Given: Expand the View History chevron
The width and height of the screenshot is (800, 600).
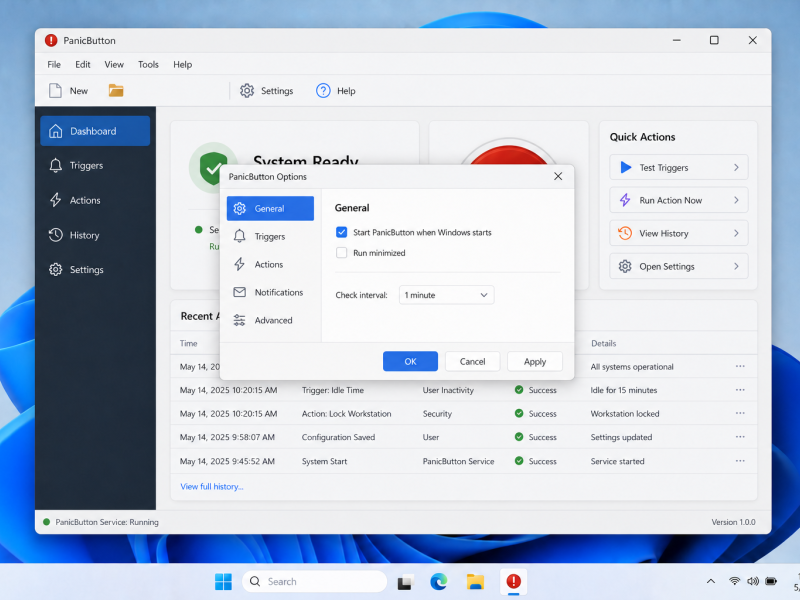Looking at the screenshot, I should 736,233.
